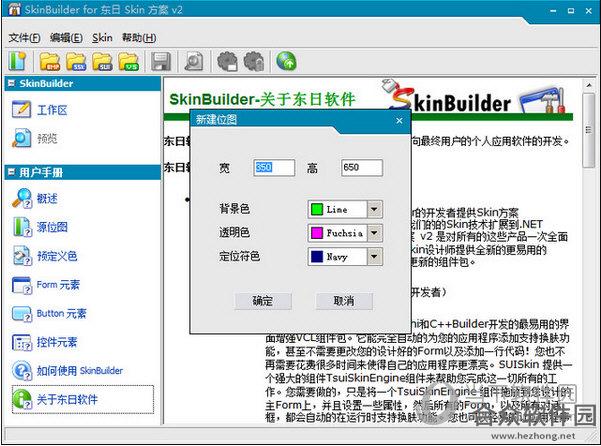Open the 文件(F) menu

(24, 38)
